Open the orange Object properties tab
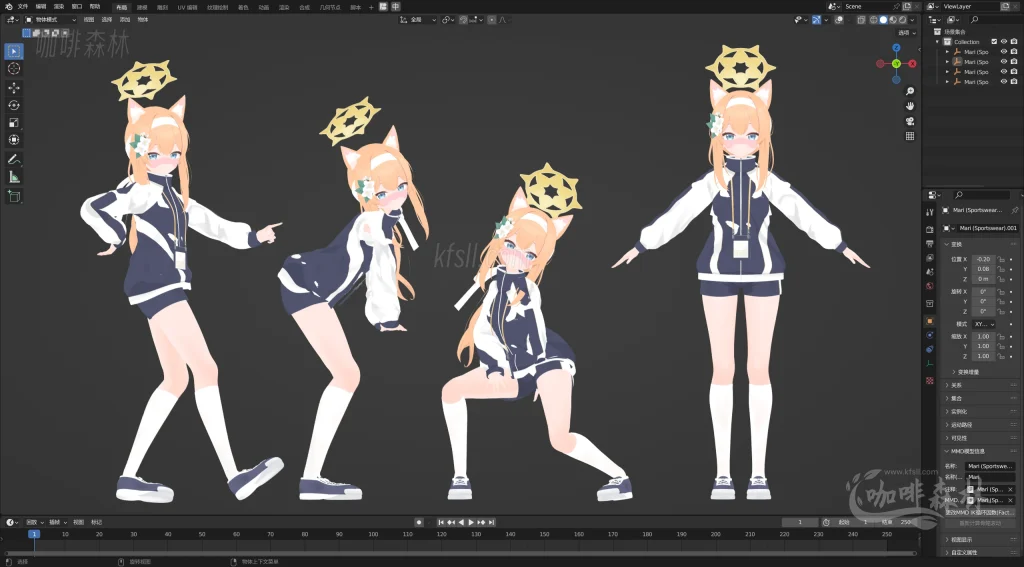Viewport: 1024px width, 567px height. pos(930,321)
